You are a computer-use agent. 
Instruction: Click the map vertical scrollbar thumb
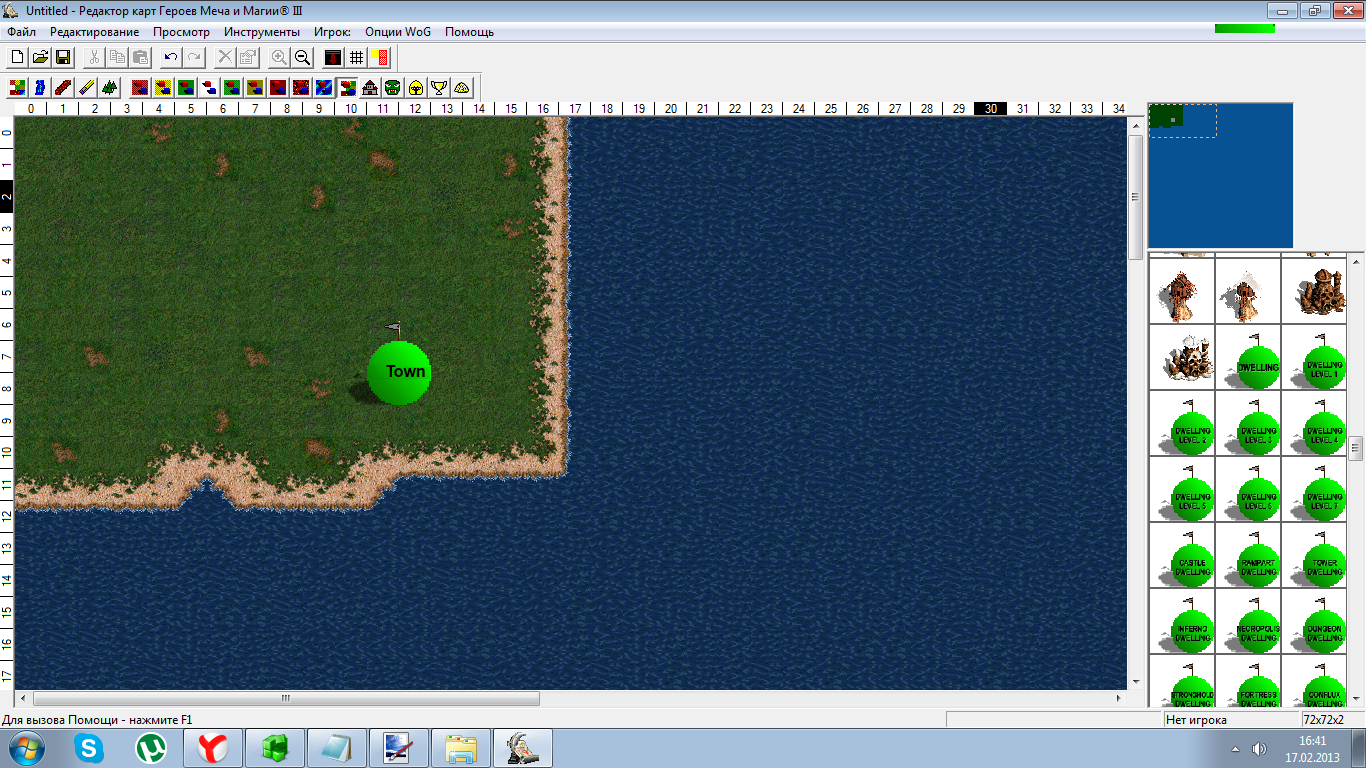click(1135, 197)
